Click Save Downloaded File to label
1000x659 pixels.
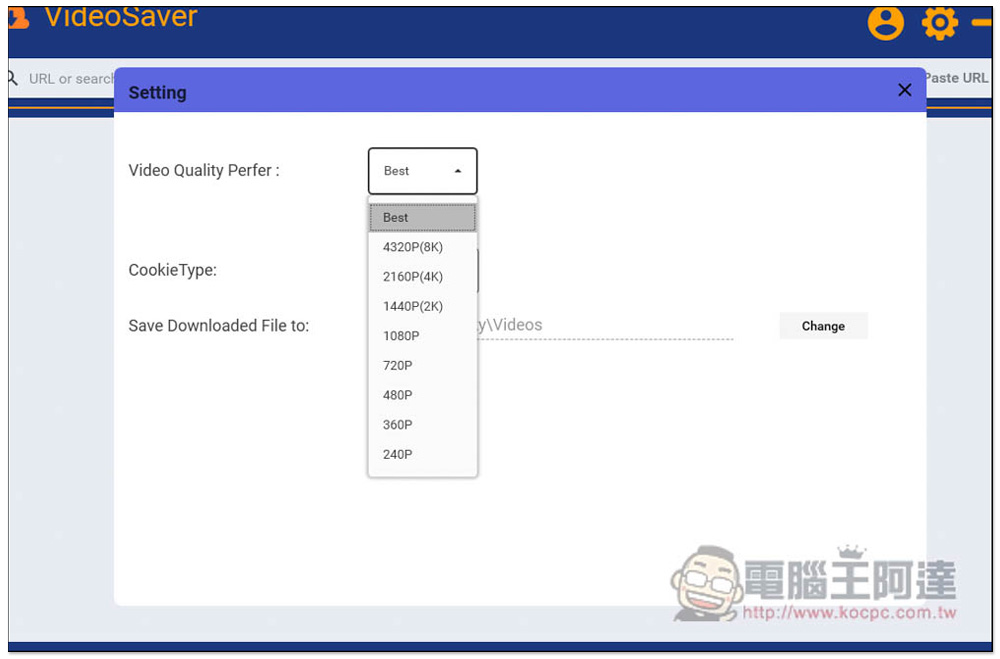219,325
